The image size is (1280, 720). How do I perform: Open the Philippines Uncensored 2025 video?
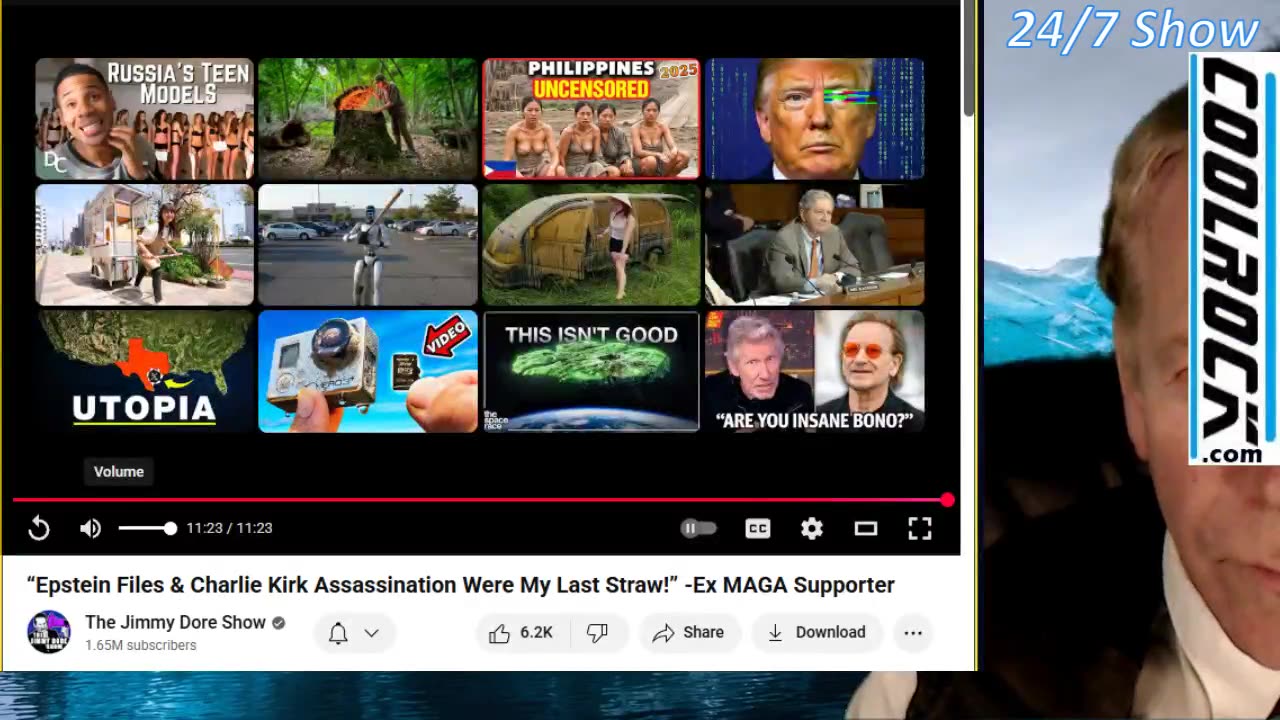pos(591,118)
